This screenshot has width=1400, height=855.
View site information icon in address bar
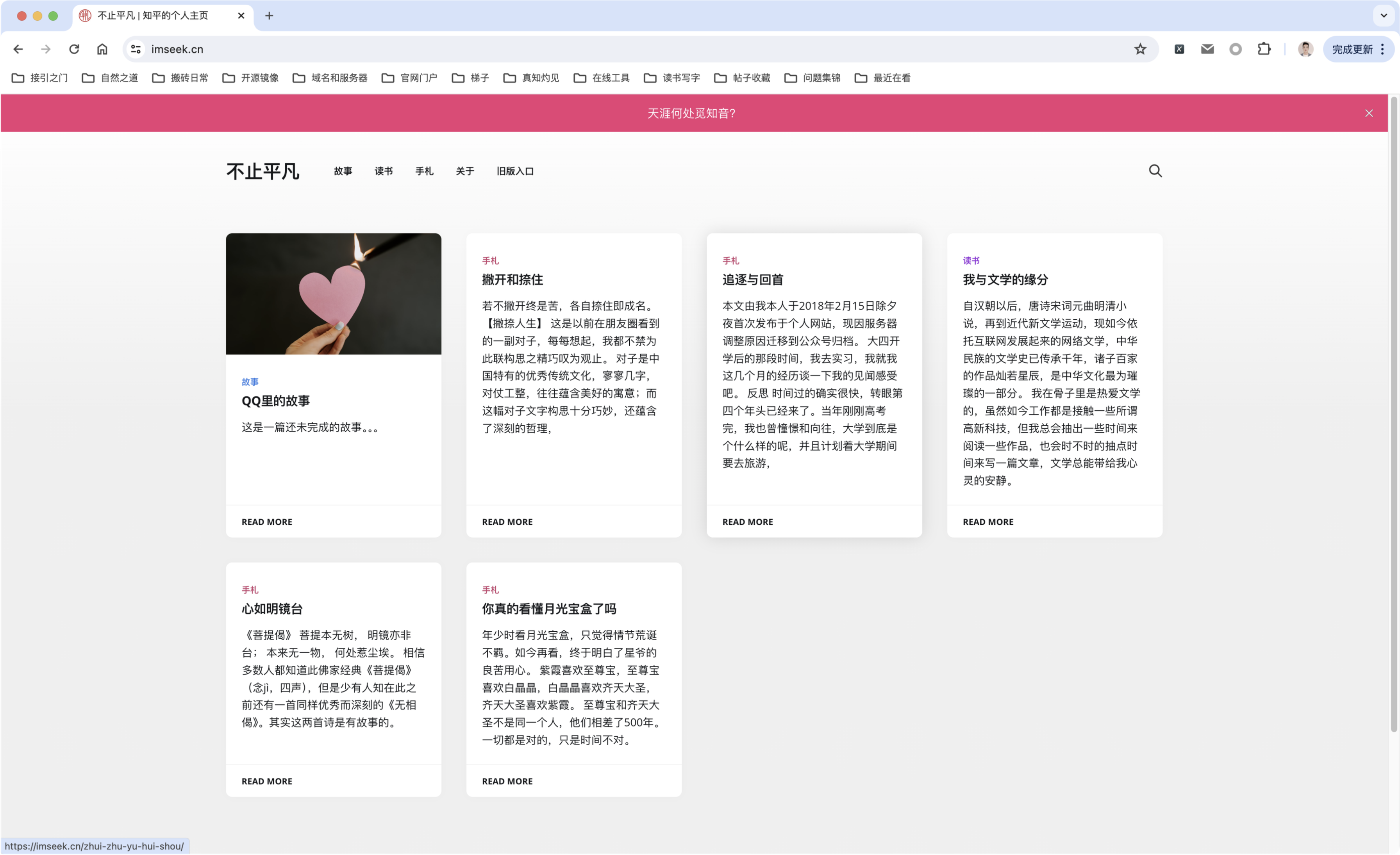point(136,50)
